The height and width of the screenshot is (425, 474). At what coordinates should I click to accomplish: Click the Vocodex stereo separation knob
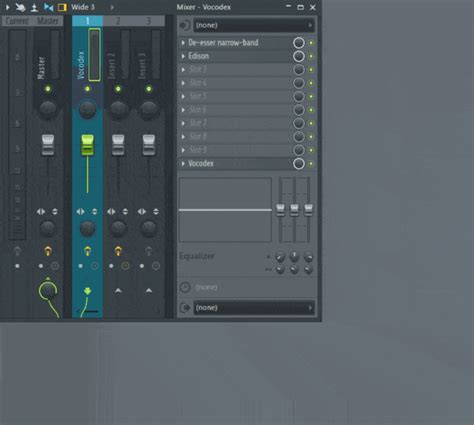click(87, 228)
